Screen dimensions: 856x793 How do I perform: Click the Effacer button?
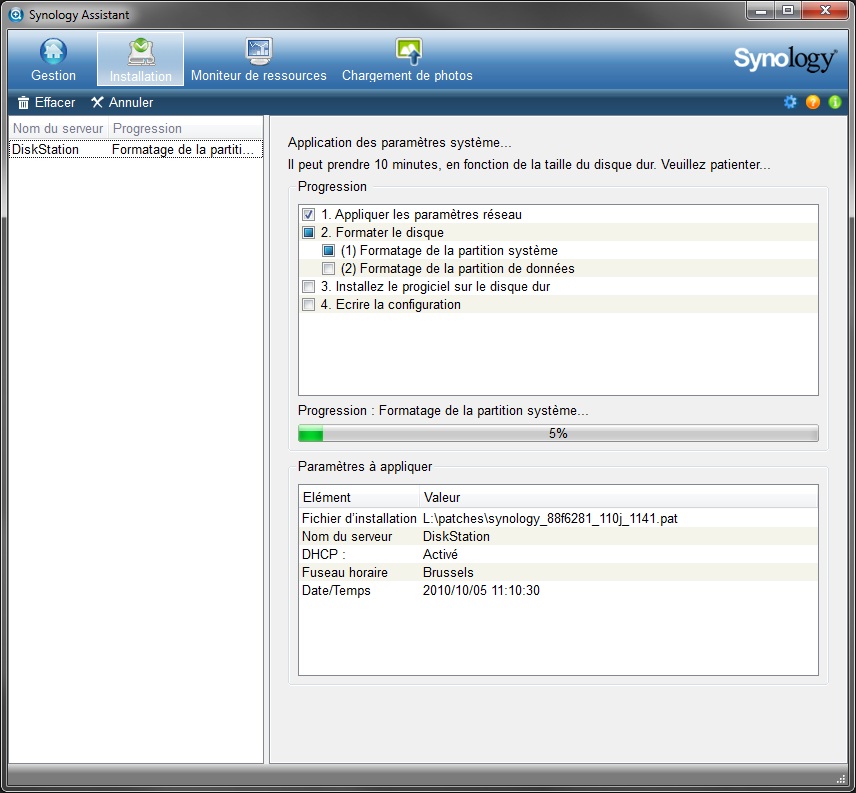click(x=46, y=103)
